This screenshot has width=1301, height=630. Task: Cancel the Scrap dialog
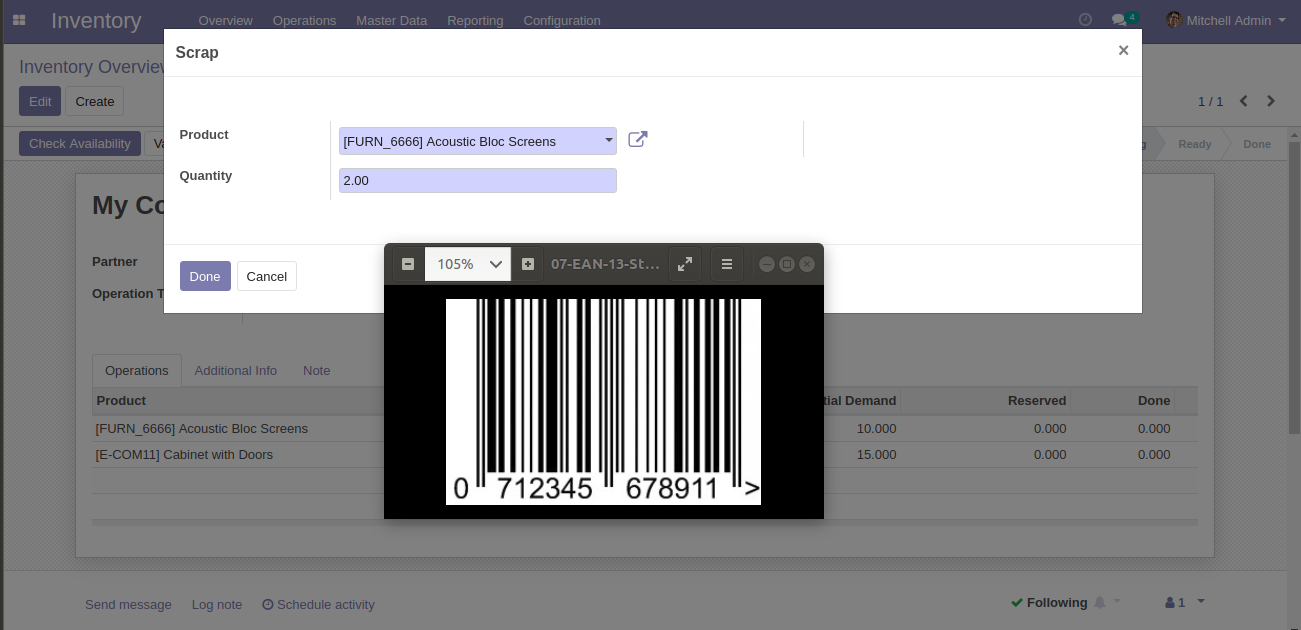point(267,276)
